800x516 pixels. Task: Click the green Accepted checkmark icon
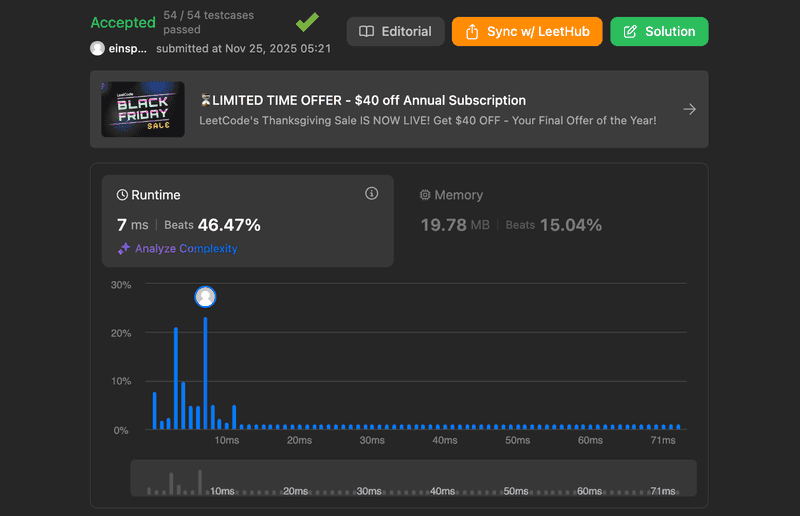point(308,22)
